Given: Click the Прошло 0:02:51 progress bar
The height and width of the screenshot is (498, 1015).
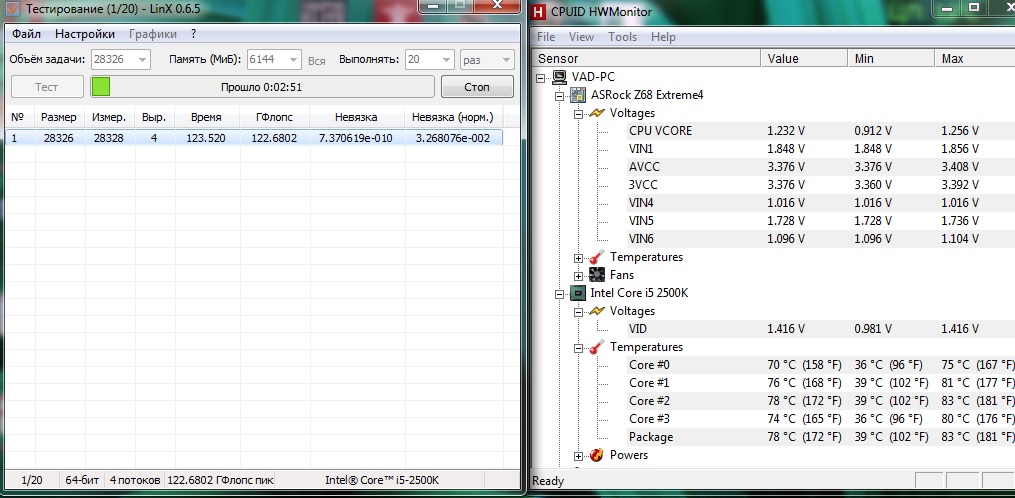Looking at the screenshot, I should 262,87.
